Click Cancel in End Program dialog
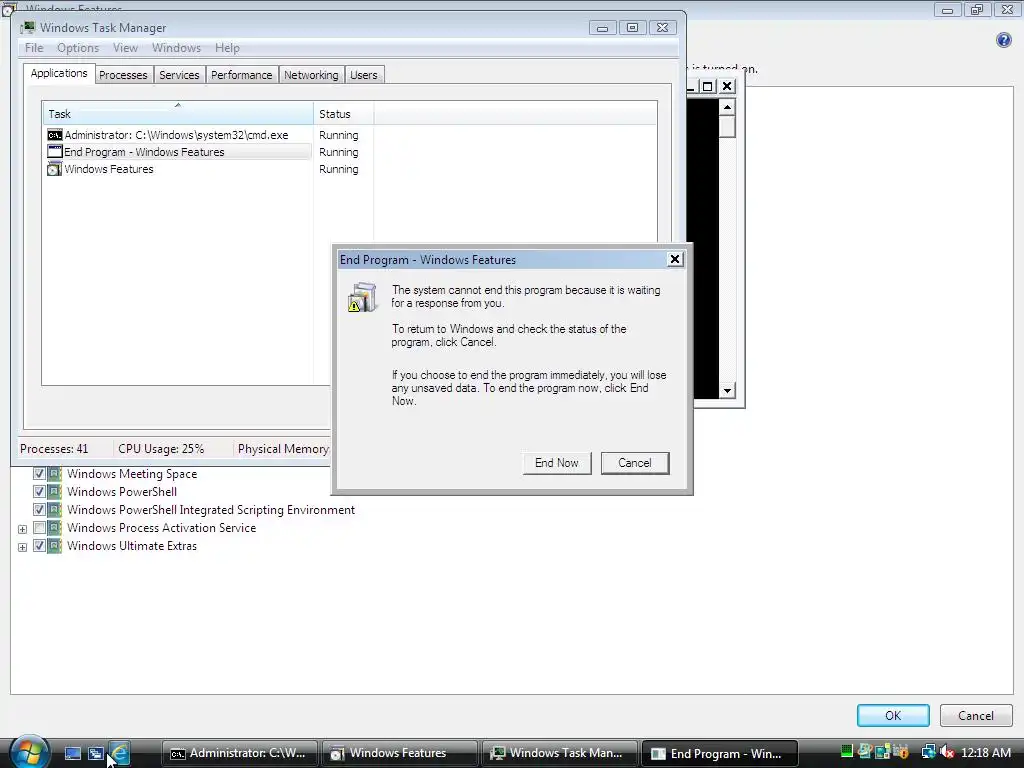The image size is (1024, 768). coord(635,463)
